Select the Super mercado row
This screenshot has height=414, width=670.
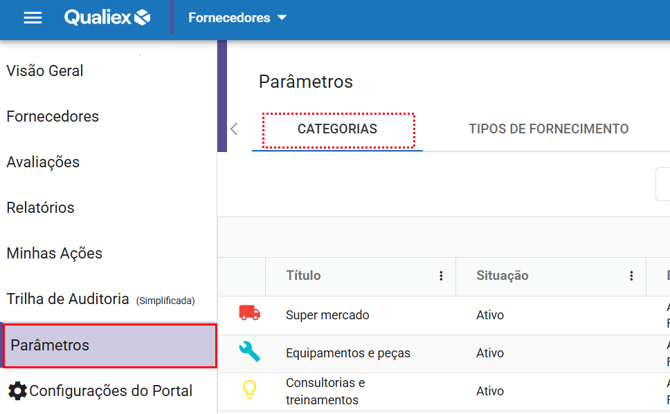click(x=328, y=315)
